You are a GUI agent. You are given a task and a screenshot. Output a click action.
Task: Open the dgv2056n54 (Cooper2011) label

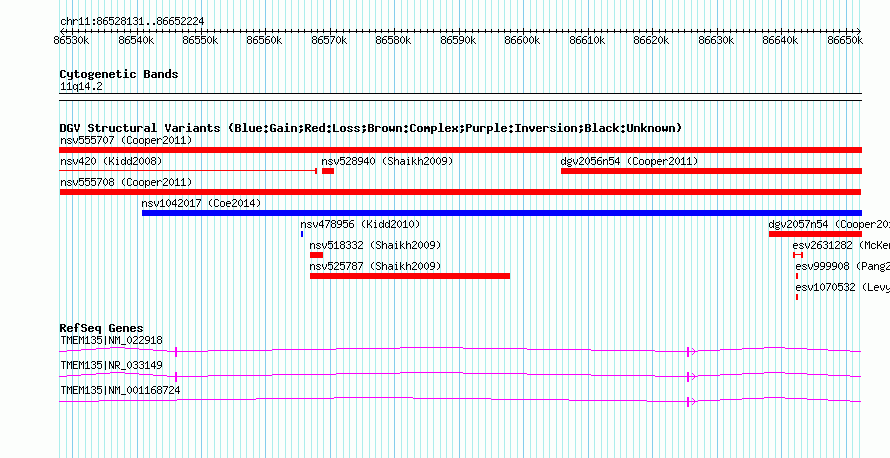(x=629, y=161)
